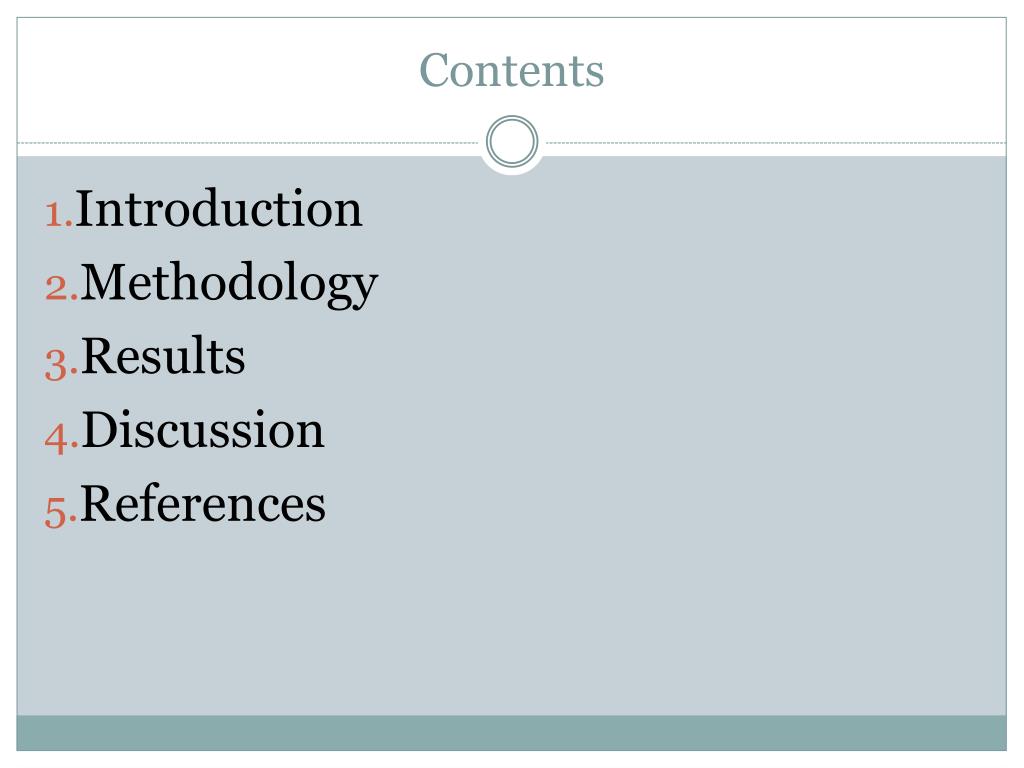The height and width of the screenshot is (768, 1024).
Task: Click the orange number 1 bullet
Action: click(x=59, y=215)
